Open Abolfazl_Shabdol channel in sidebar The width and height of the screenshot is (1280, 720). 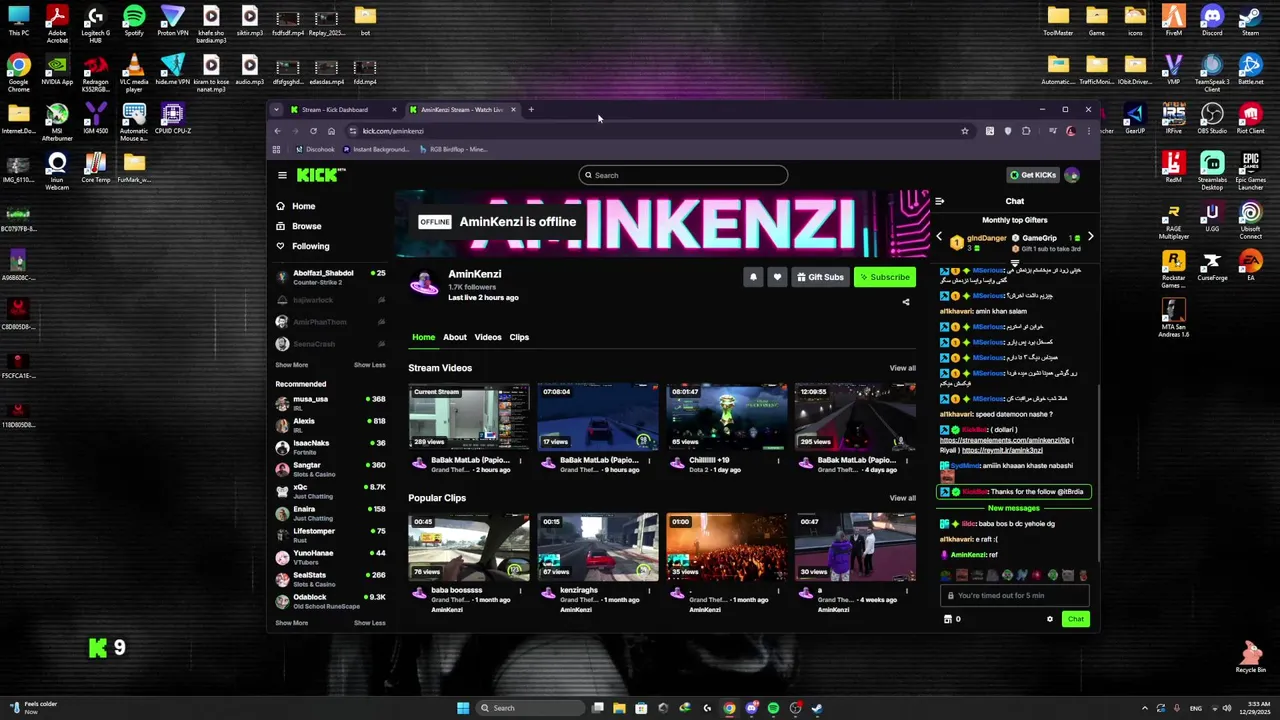[x=330, y=277]
